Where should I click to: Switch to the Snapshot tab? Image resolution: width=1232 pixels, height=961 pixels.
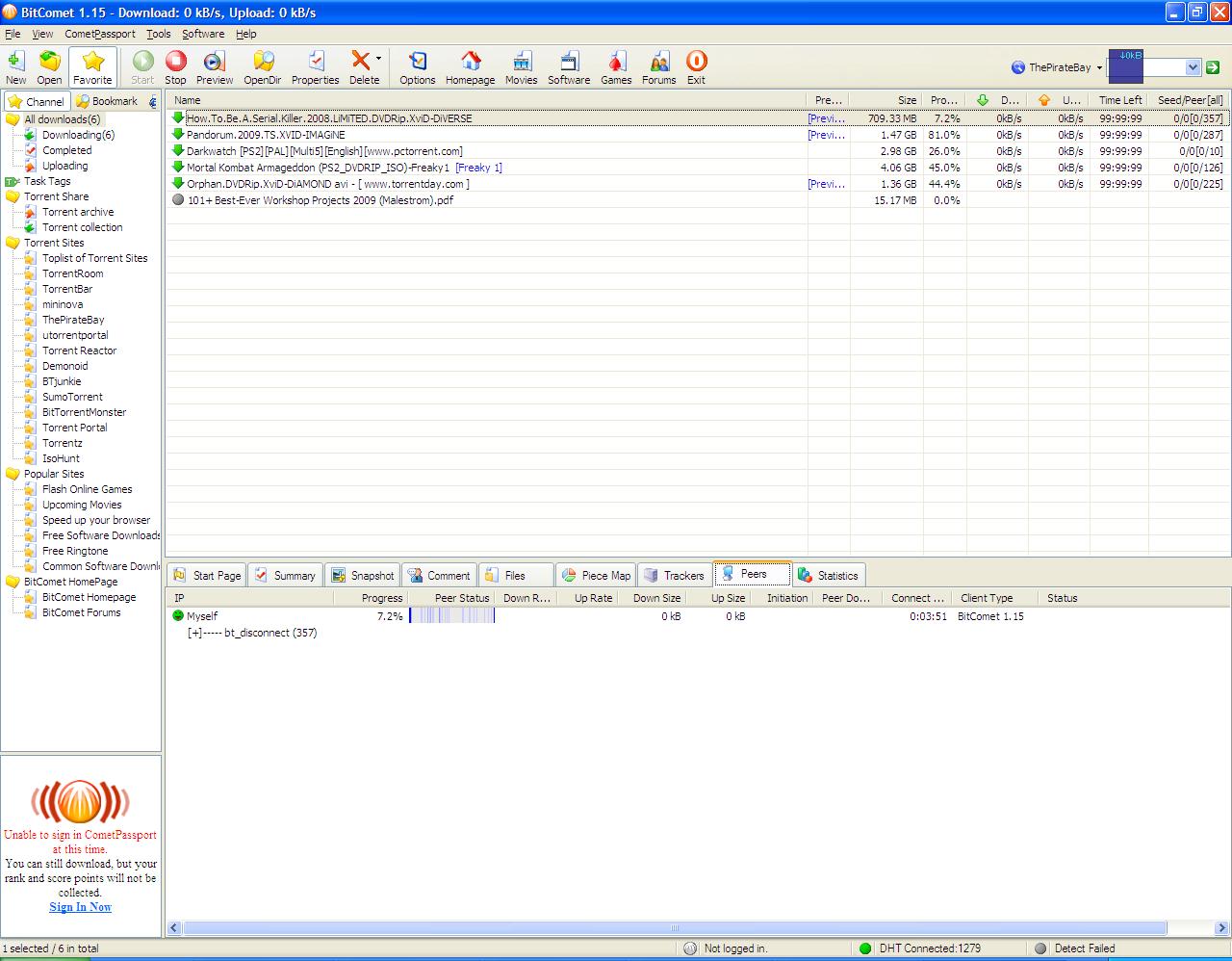(362, 575)
